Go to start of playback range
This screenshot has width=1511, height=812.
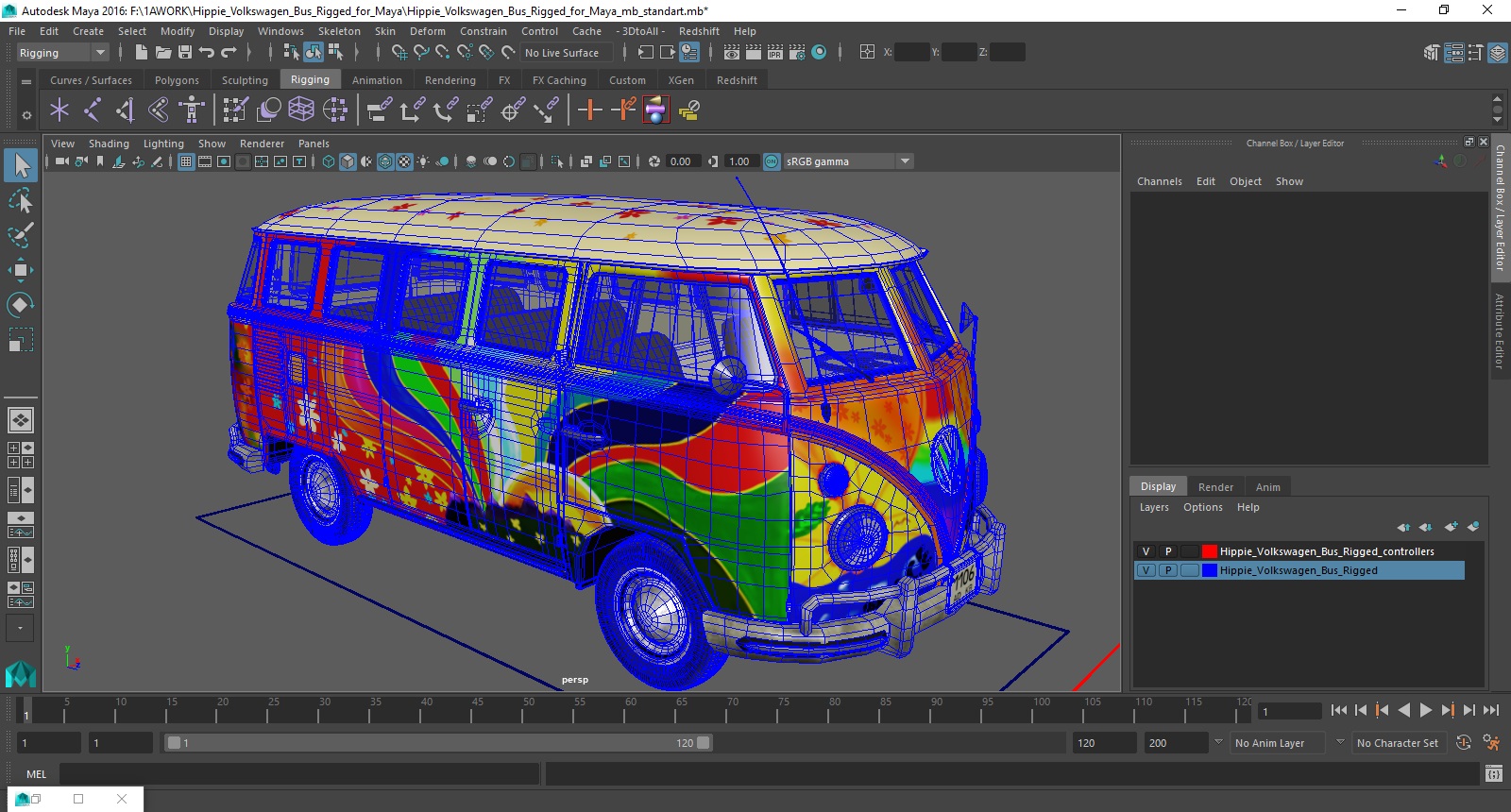click(1338, 710)
